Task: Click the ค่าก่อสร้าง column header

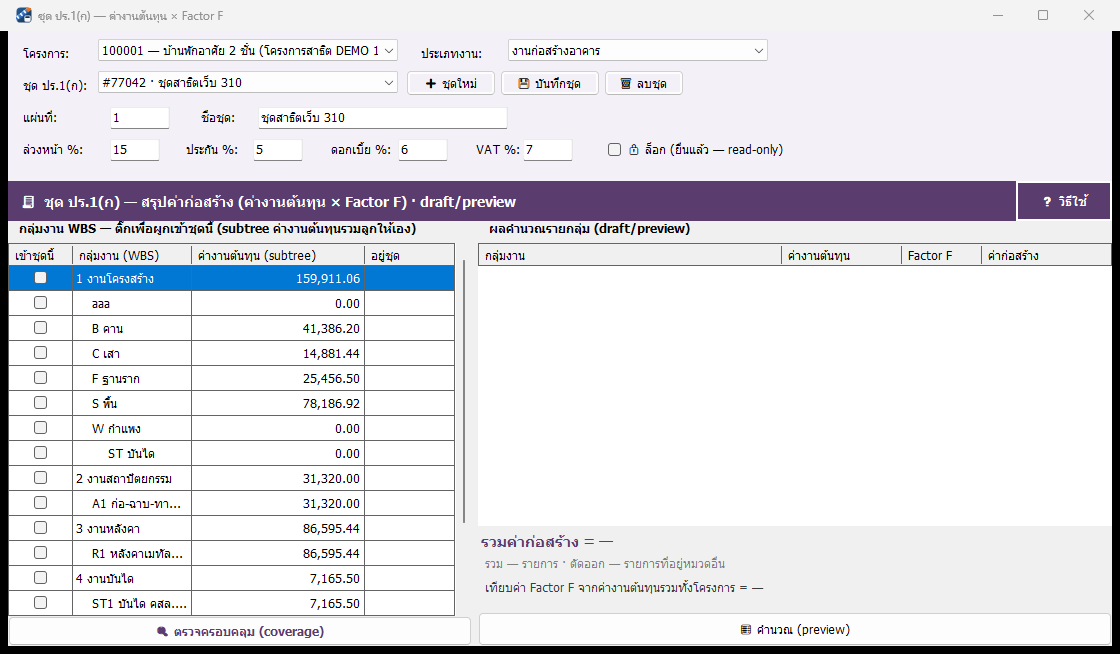Action: point(1046,256)
